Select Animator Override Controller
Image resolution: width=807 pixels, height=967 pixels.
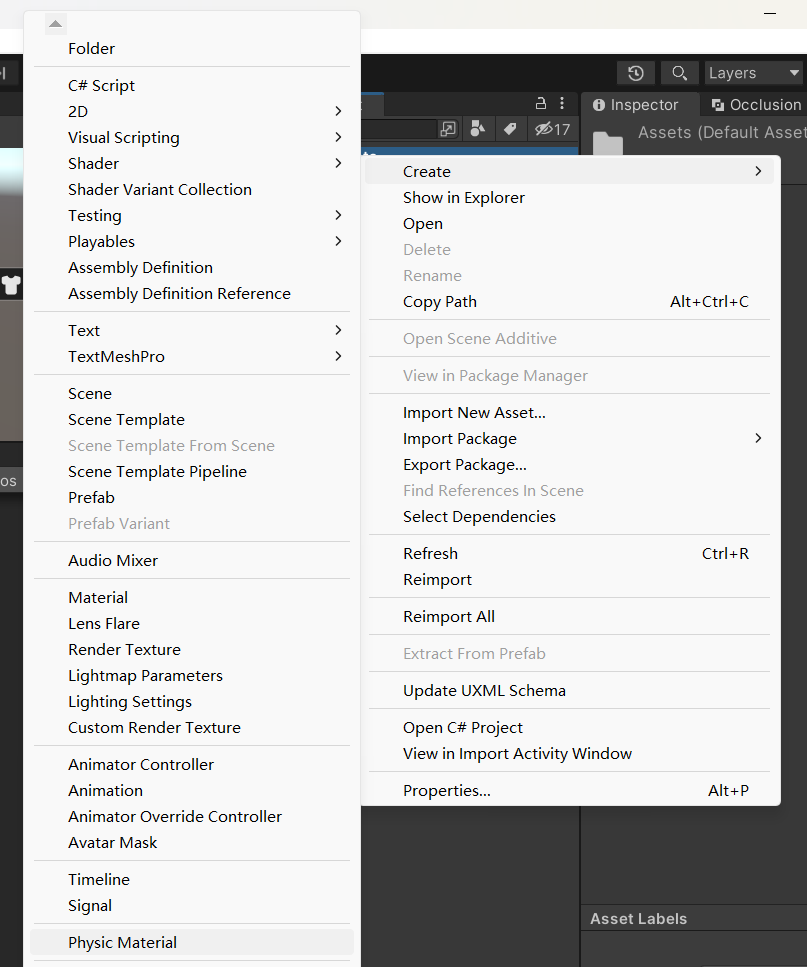(192, 816)
